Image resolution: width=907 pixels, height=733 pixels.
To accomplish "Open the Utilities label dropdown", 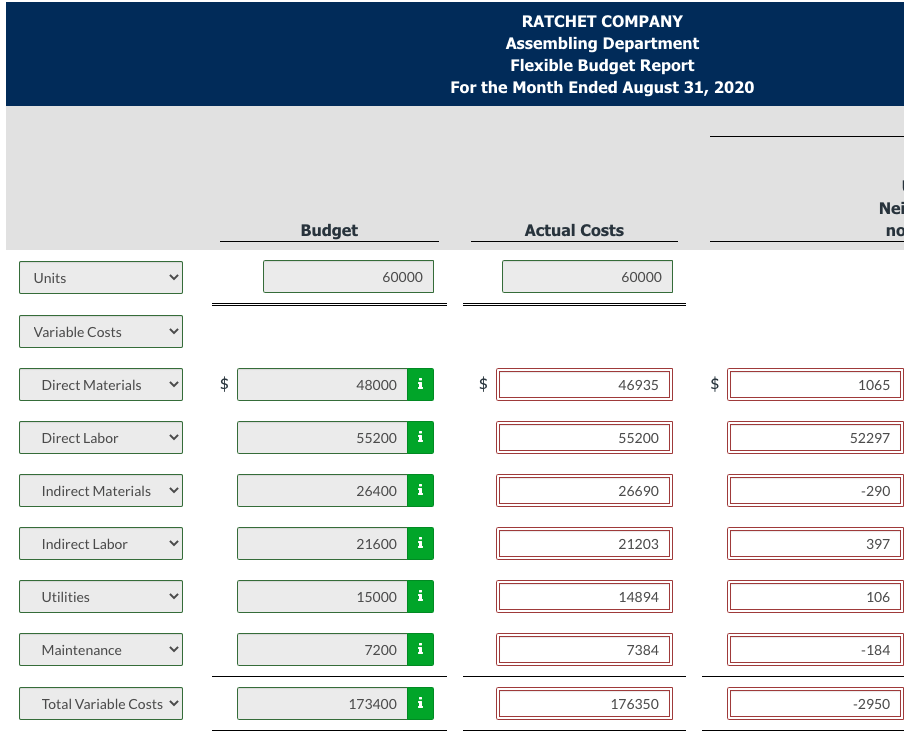I will coord(100,596).
